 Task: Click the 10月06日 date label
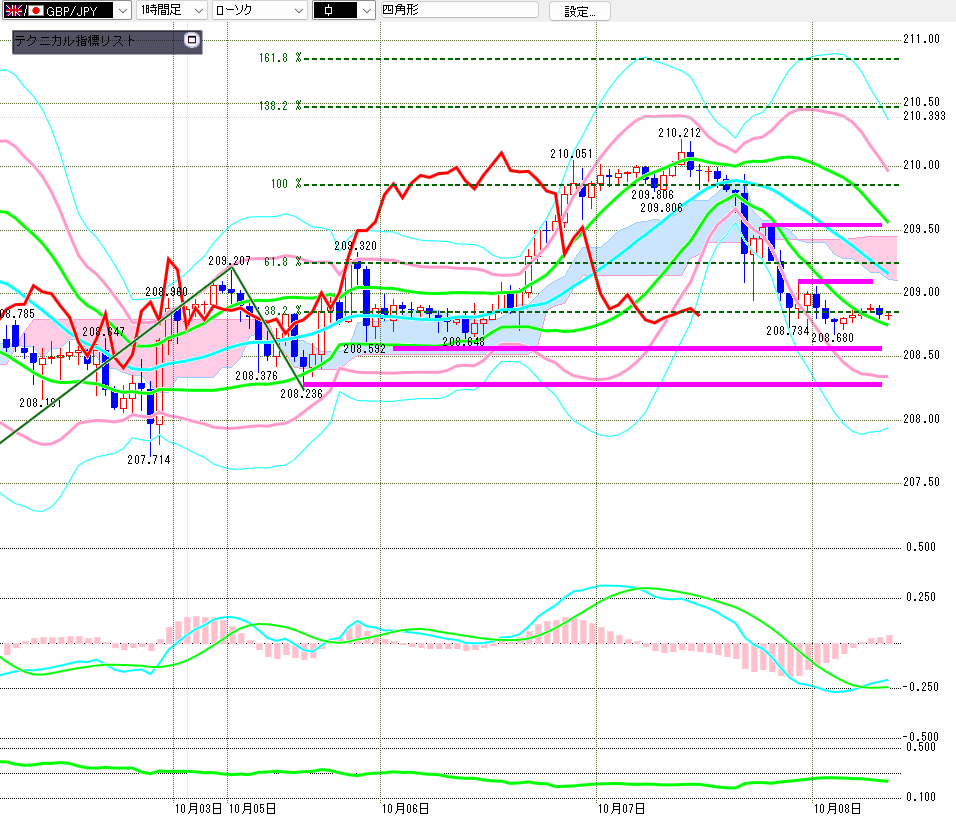pos(405,809)
